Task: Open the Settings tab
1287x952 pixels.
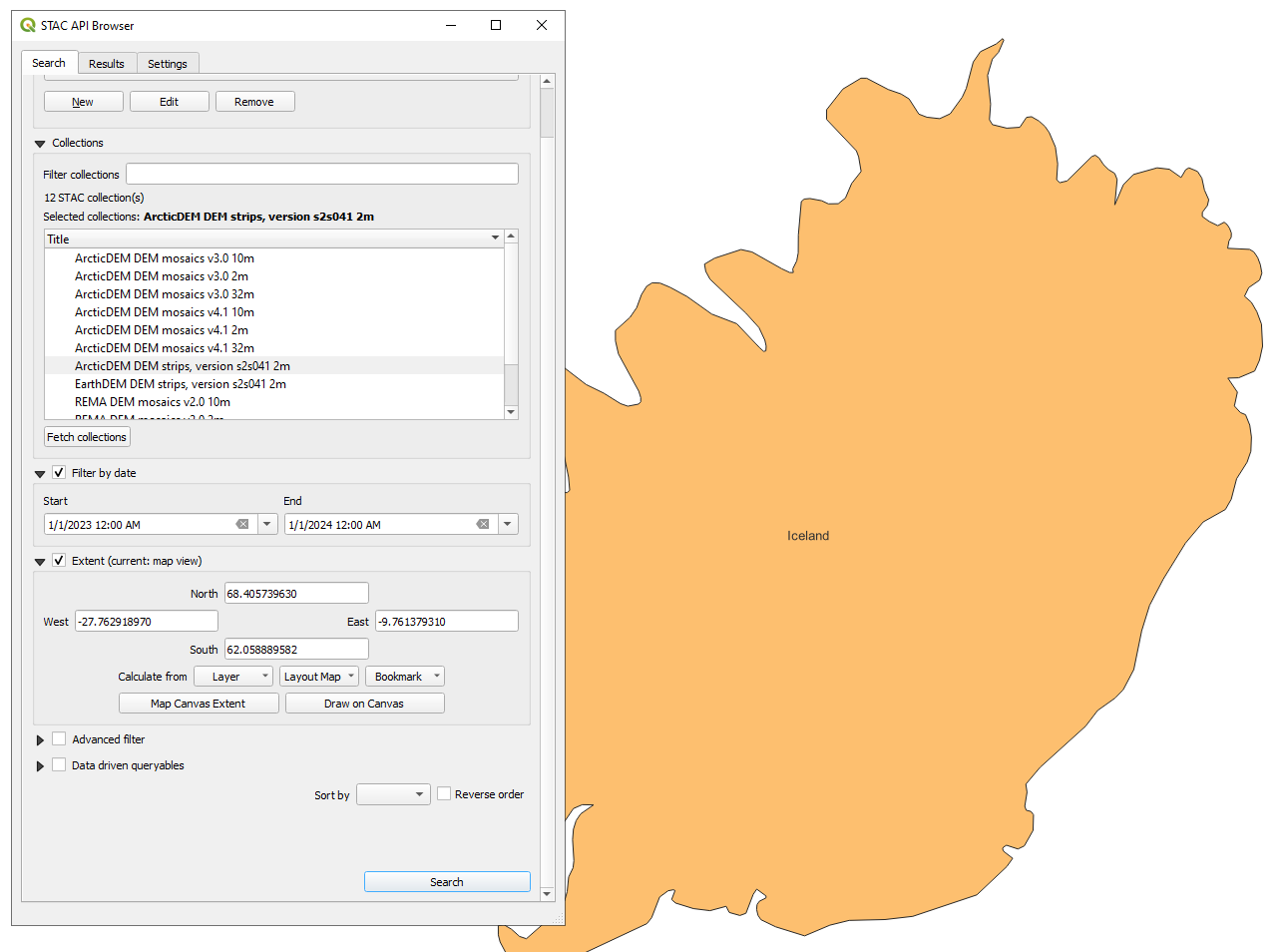Action: pos(168,64)
